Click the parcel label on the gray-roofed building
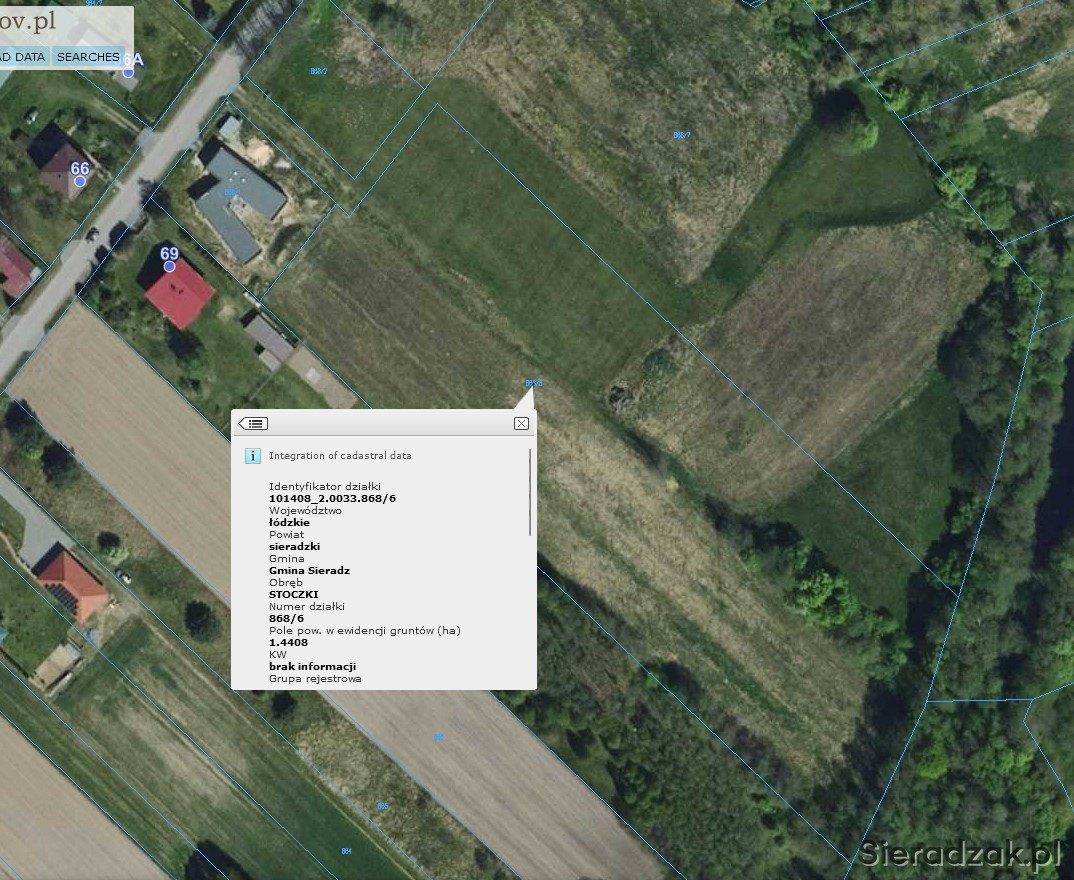The image size is (1074, 880). pos(231,193)
